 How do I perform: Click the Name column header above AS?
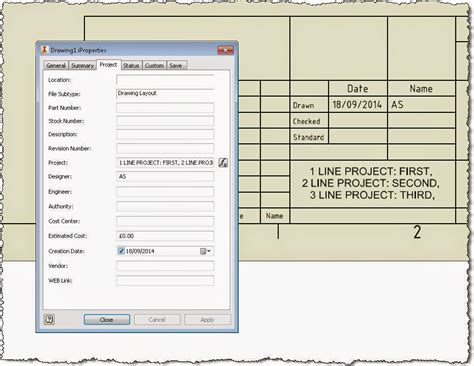pyautogui.click(x=421, y=89)
